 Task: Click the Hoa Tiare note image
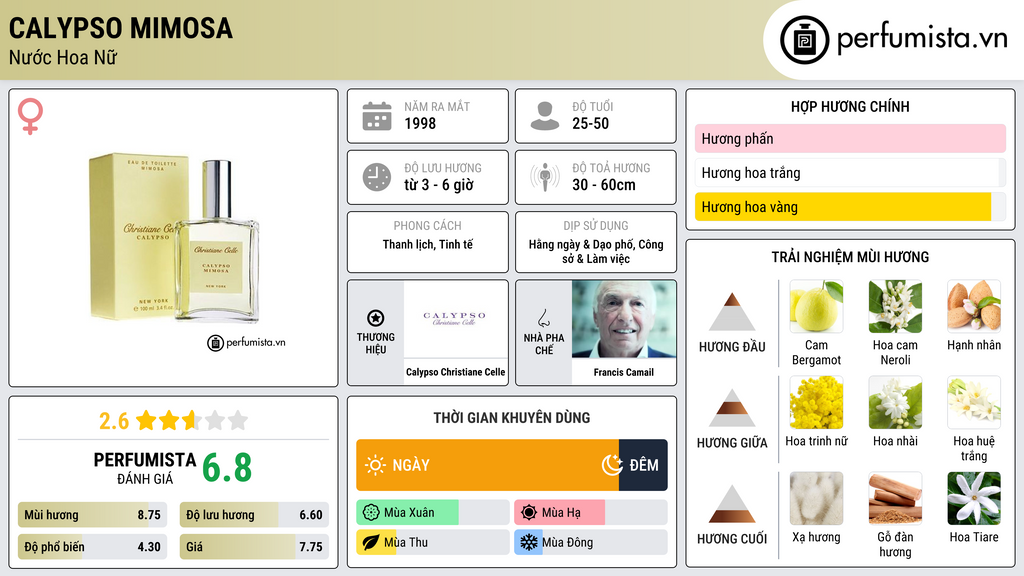pyautogui.click(x=974, y=499)
